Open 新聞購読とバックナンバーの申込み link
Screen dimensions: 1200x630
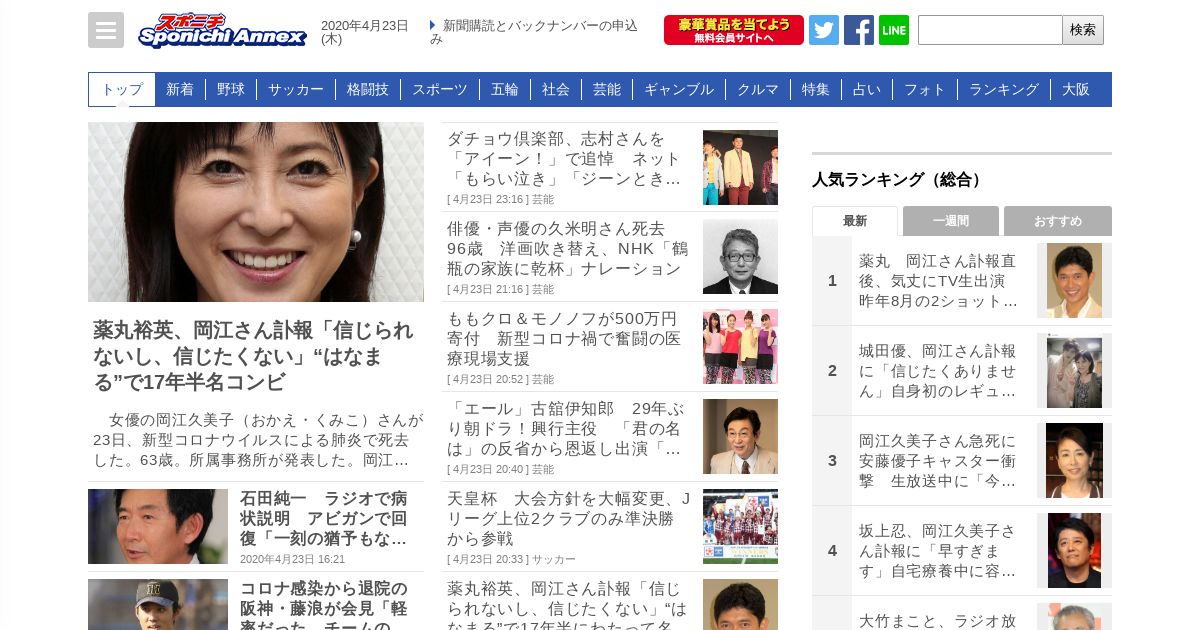click(534, 32)
